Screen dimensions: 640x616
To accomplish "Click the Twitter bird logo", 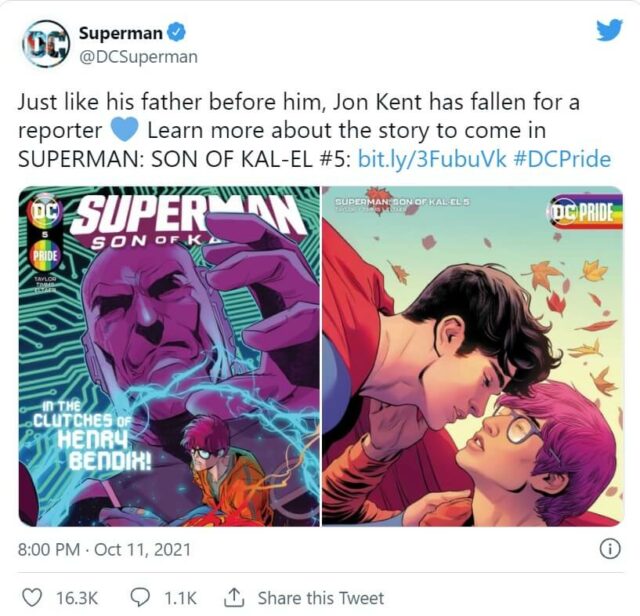I will coord(609,31).
